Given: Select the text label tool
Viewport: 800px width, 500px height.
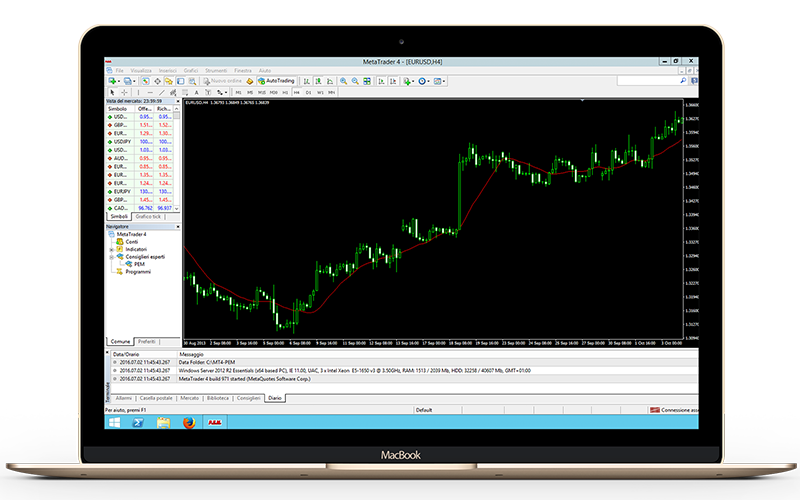Looking at the screenshot, I should tap(208, 92).
